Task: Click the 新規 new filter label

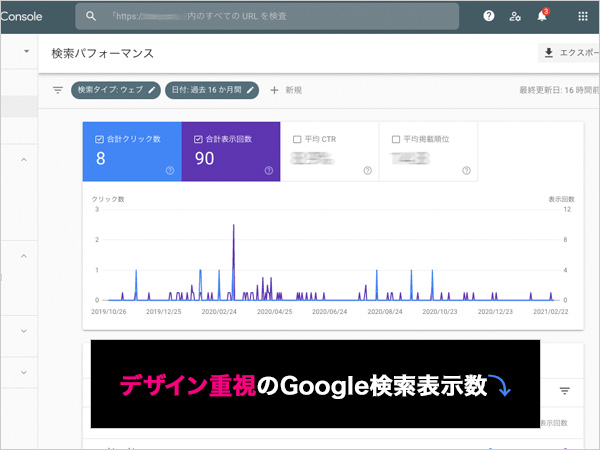Action: pos(293,90)
